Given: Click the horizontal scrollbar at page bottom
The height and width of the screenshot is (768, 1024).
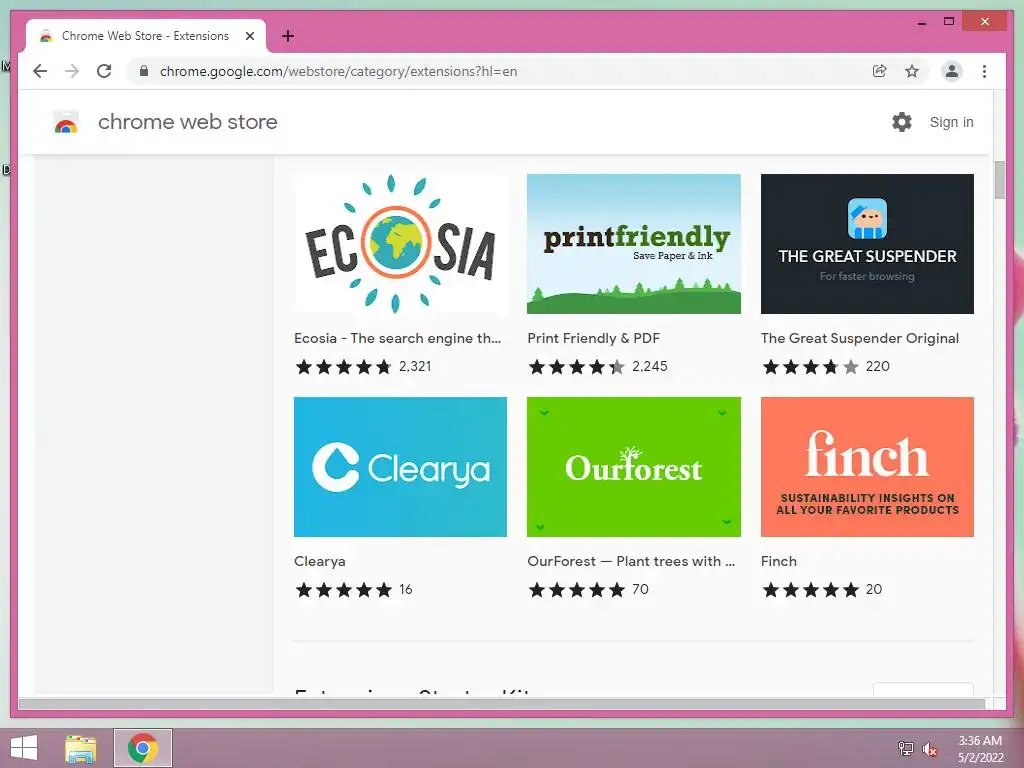Looking at the screenshot, I should 502,703.
